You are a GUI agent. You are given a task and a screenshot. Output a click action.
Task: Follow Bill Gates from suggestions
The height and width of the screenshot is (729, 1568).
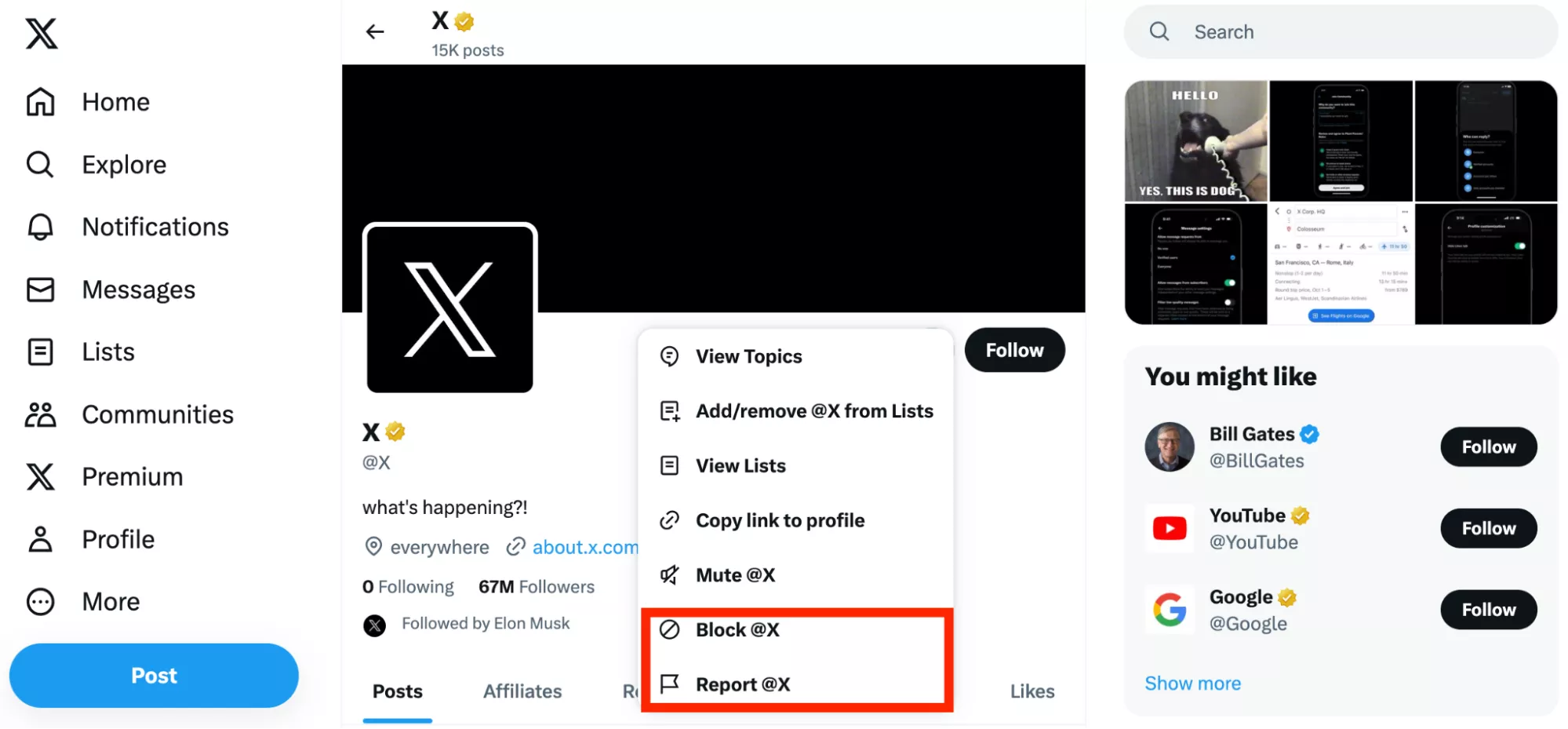(1488, 447)
